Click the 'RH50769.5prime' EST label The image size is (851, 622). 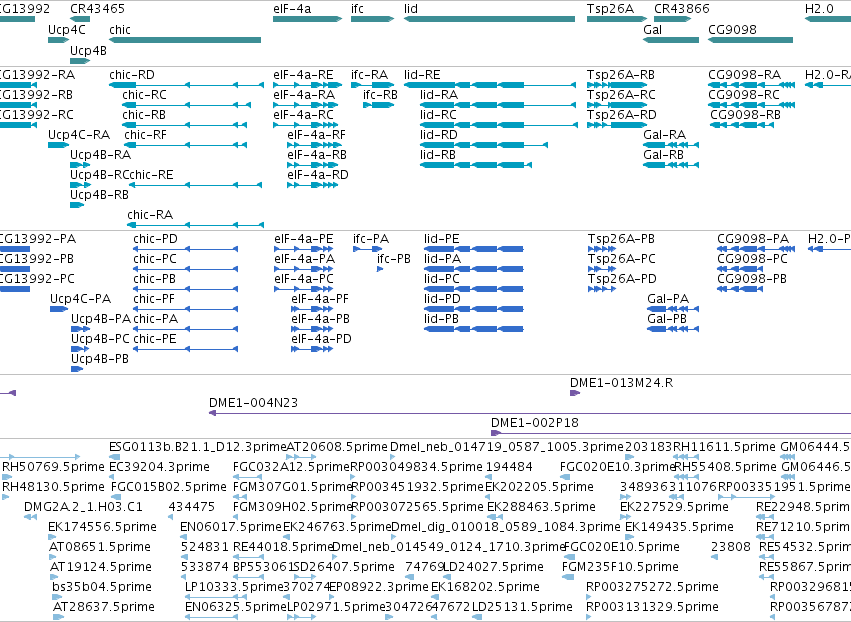point(53,467)
